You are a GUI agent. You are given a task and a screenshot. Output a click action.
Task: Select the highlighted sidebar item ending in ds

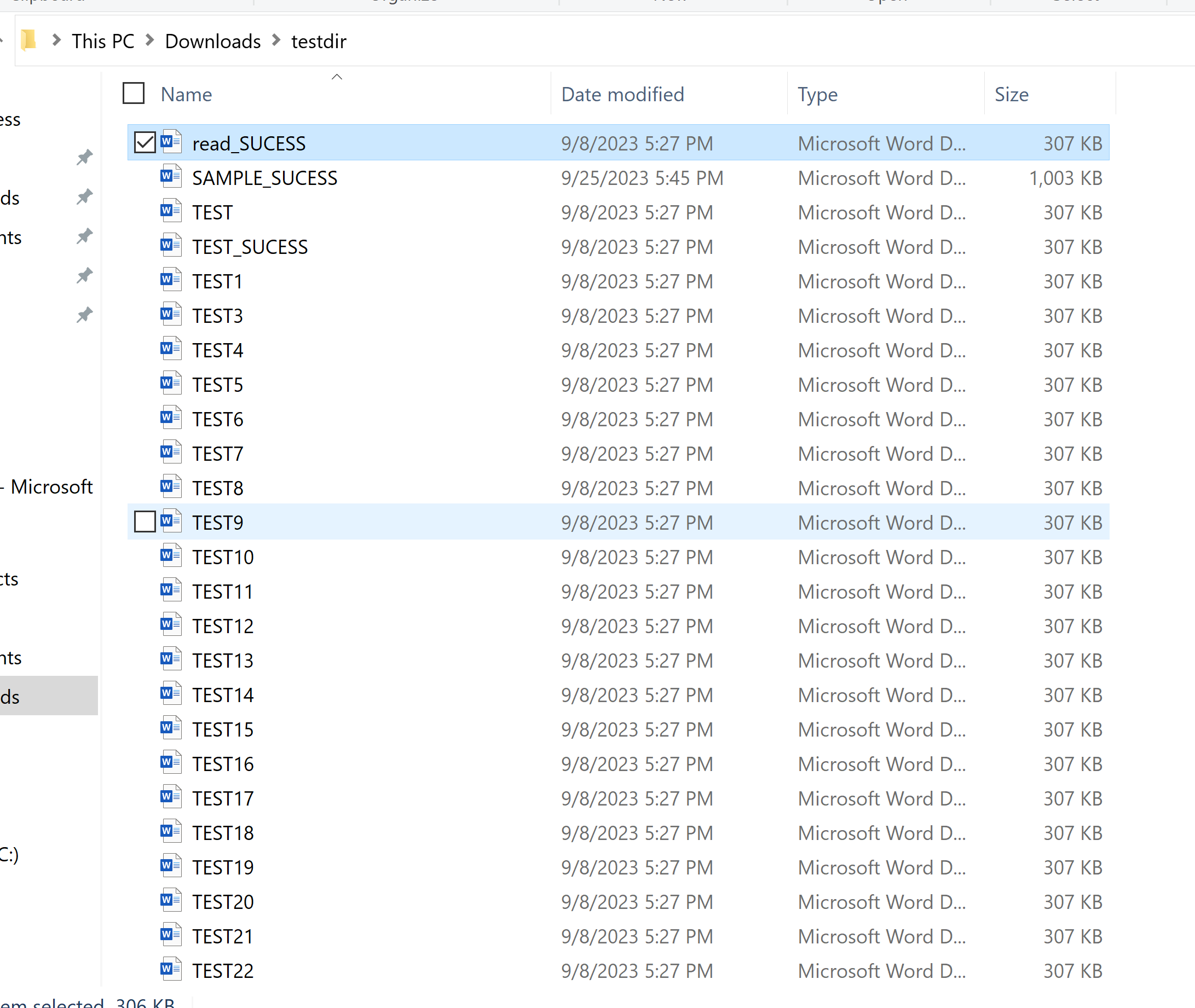49,696
